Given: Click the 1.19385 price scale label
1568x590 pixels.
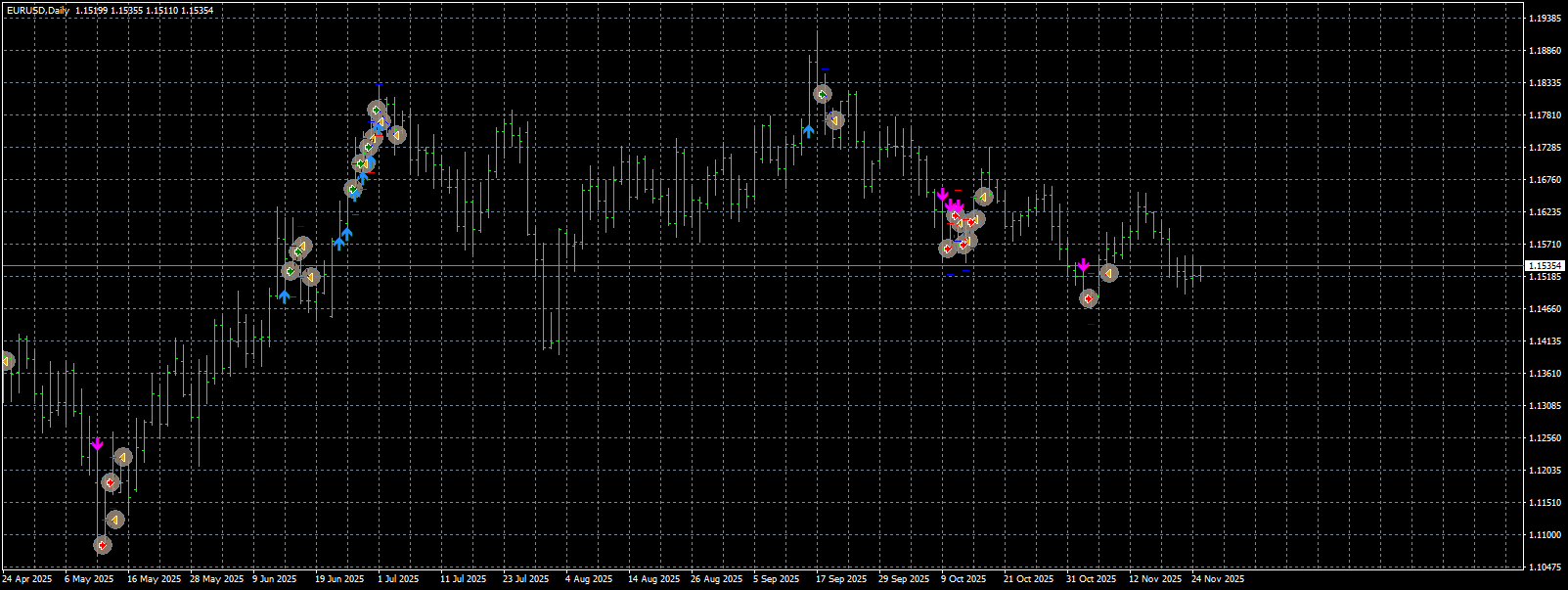Looking at the screenshot, I should (x=1545, y=19).
